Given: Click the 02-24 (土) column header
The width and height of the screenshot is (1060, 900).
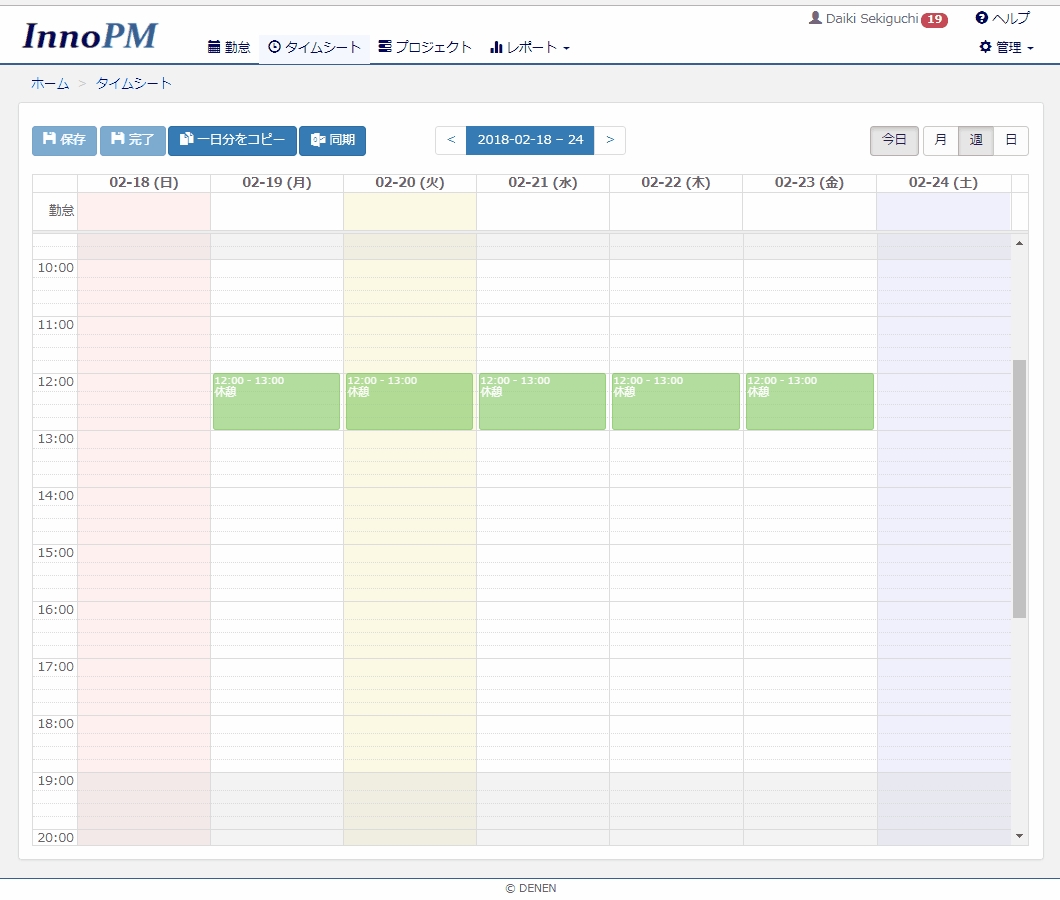Looking at the screenshot, I should point(943,183).
